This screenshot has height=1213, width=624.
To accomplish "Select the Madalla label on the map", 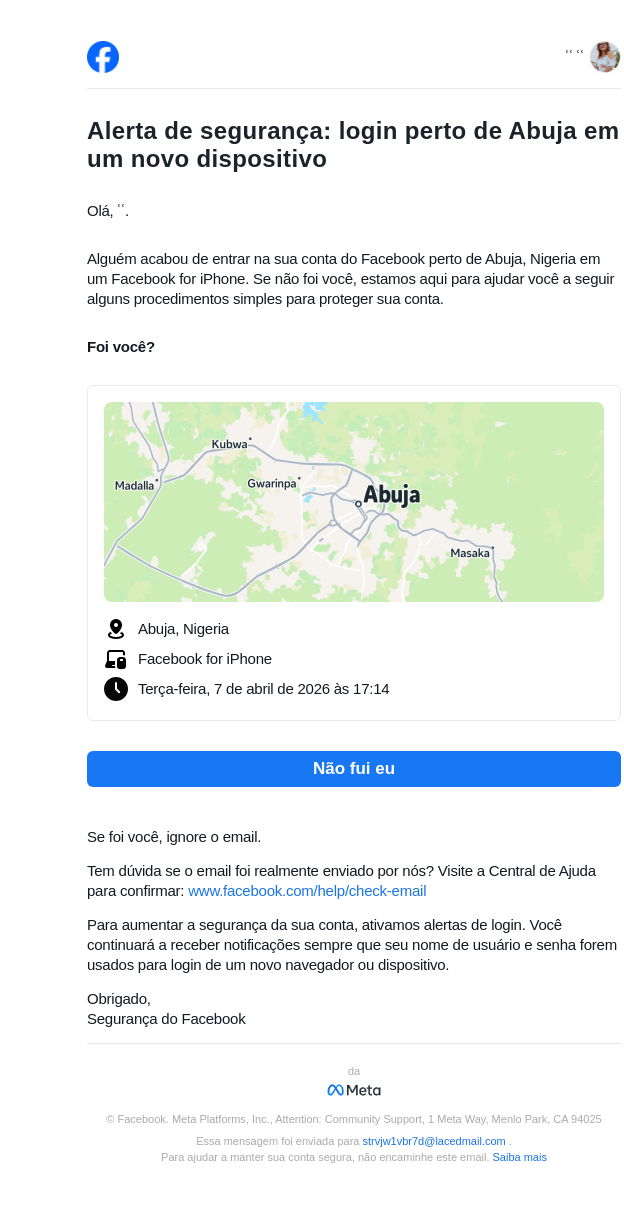I will click(134, 486).
